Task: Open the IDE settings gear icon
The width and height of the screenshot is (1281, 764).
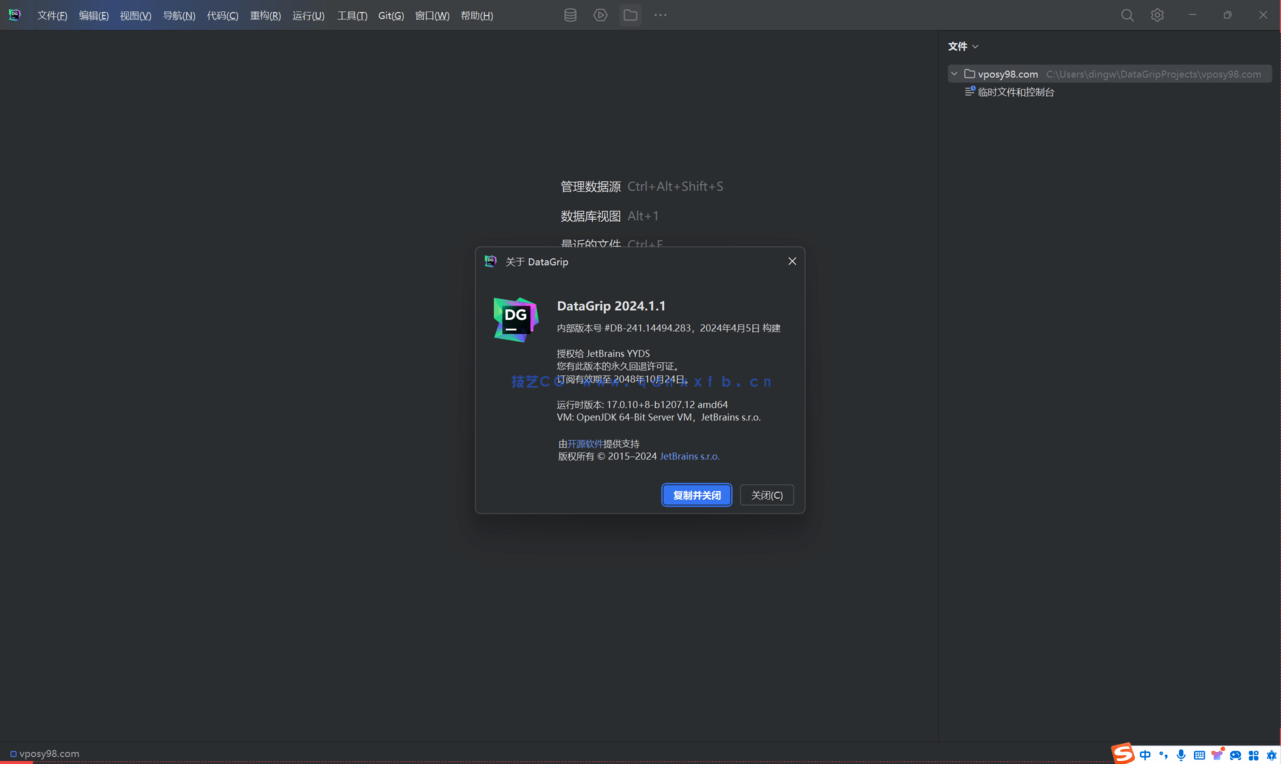Action: [x=1157, y=15]
